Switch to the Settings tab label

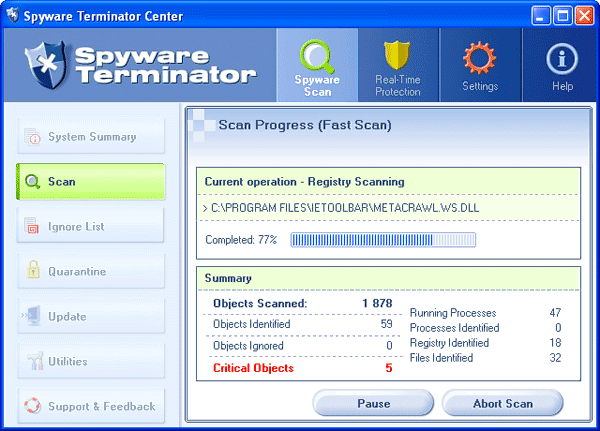pyautogui.click(x=480, y=86)
